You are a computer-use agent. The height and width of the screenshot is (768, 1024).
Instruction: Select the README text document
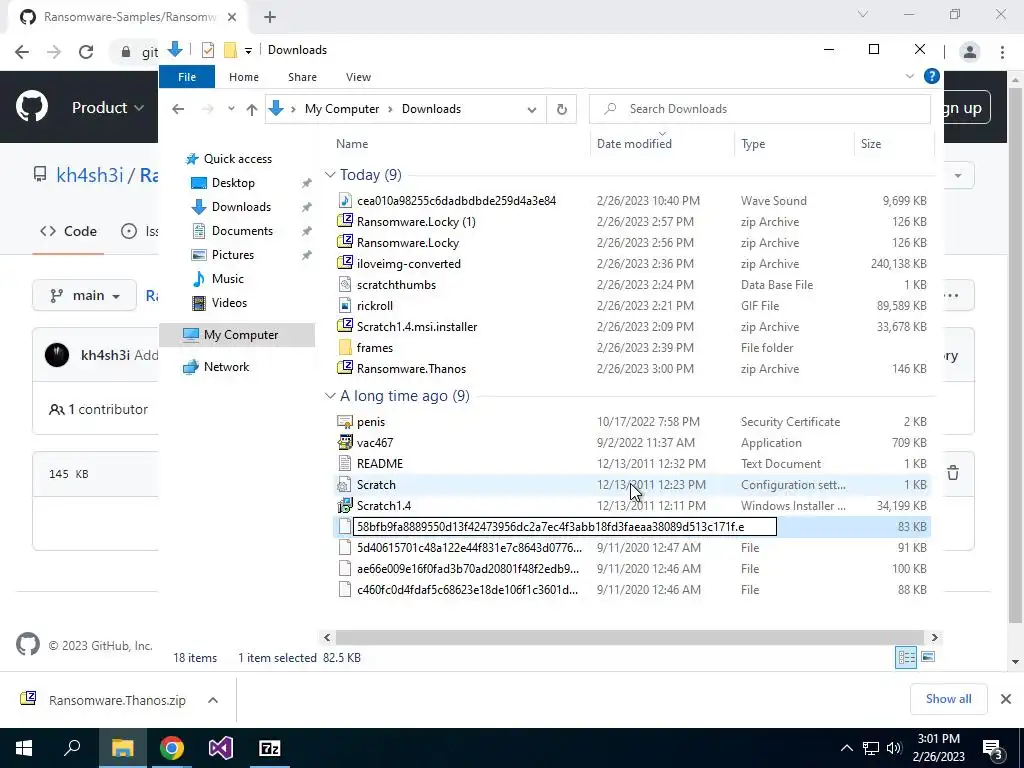(379, 464)
